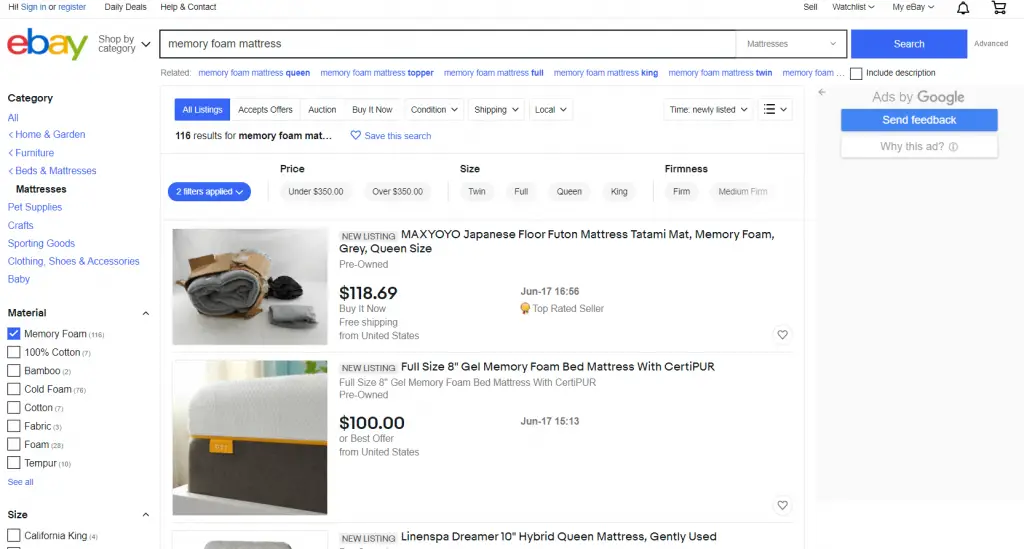Click the blue Search button
This screenshot has width=1024, height=549.
(908, 44)
